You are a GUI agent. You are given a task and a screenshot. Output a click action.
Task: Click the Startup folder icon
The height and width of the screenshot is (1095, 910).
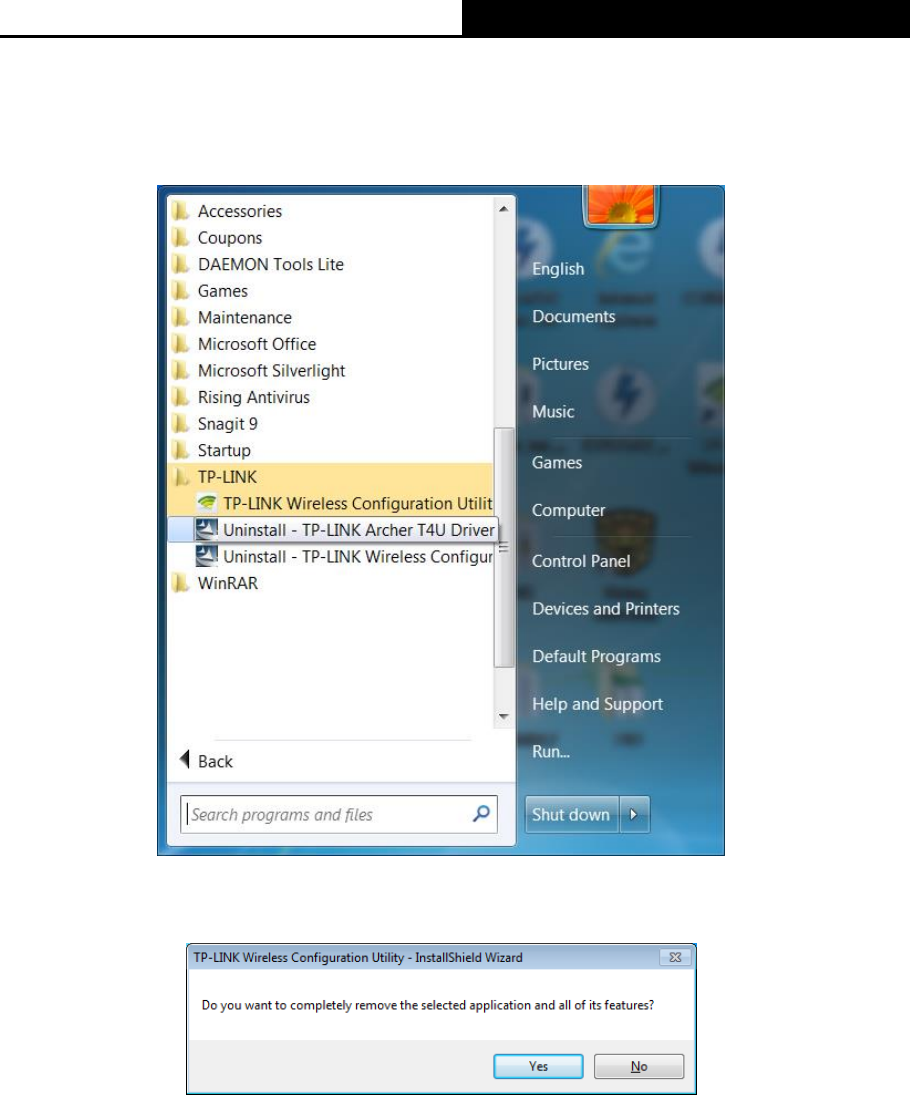180,450
